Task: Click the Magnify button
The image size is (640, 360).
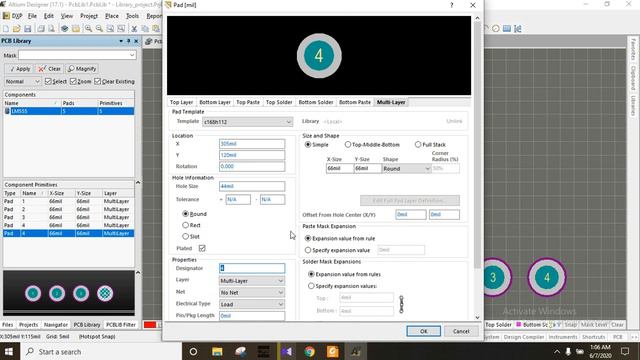Action: [82, 69]
